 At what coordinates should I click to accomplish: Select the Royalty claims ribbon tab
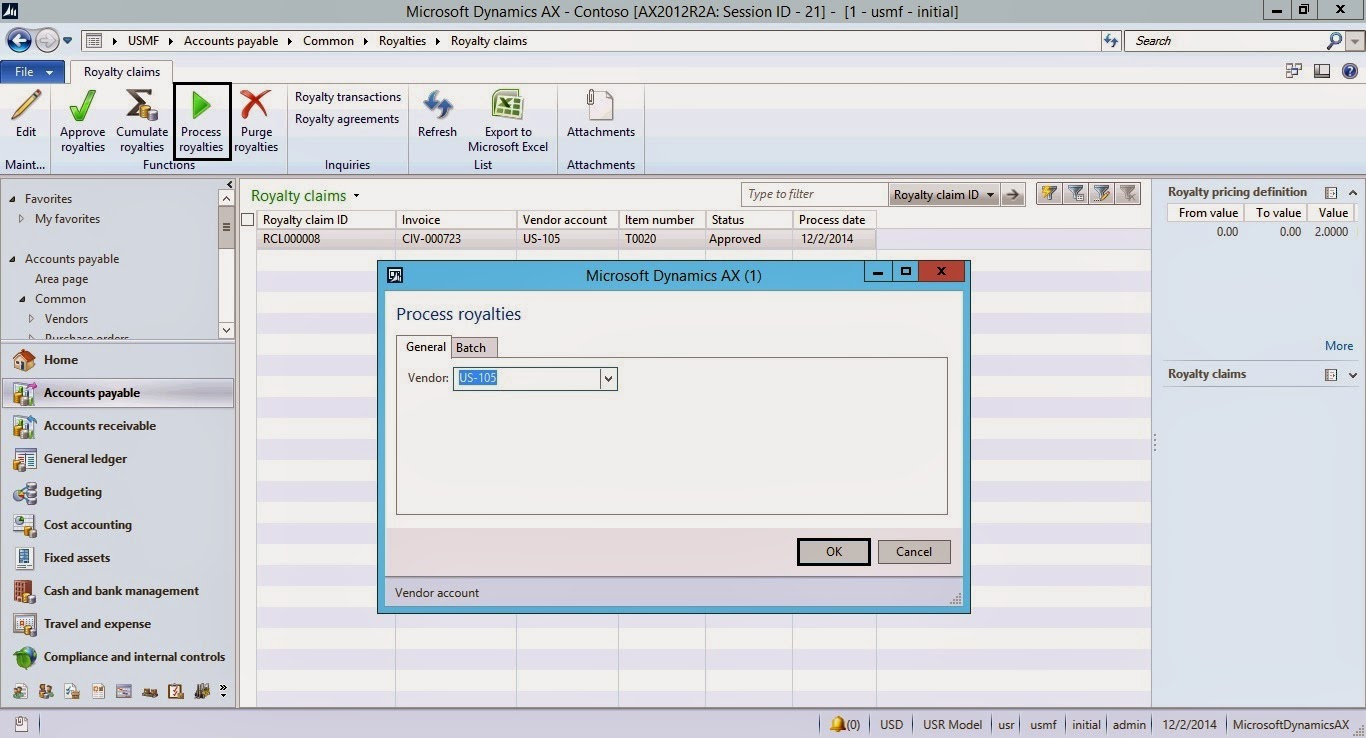point(122,72)
